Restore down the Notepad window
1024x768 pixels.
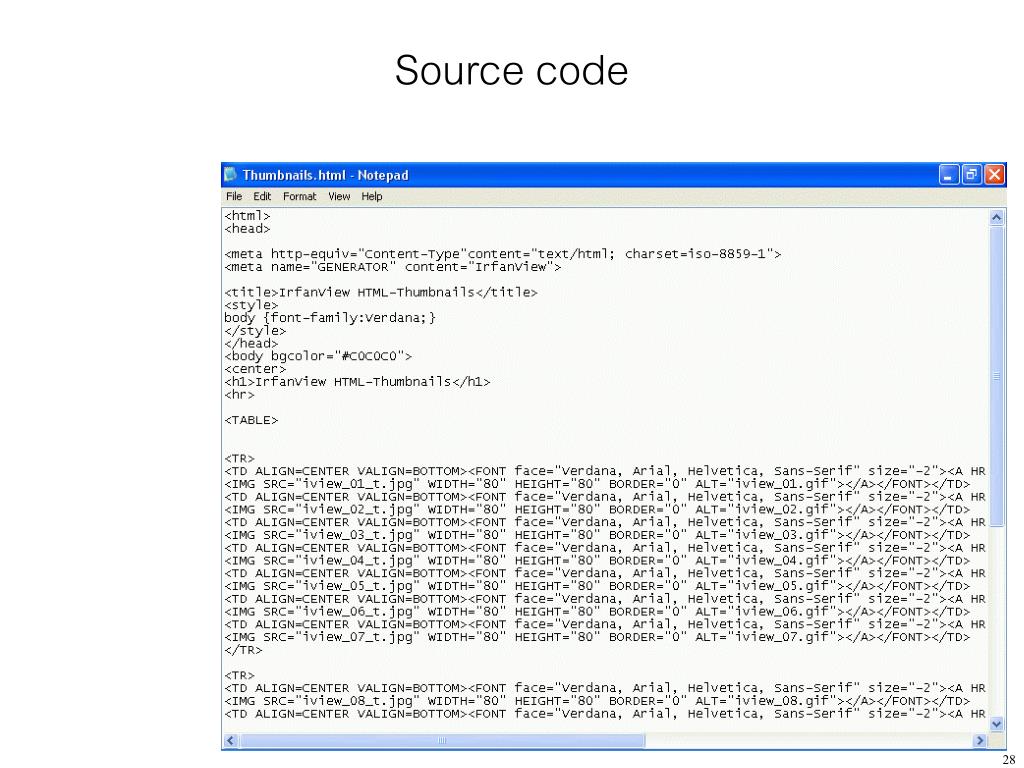[972, 175]
